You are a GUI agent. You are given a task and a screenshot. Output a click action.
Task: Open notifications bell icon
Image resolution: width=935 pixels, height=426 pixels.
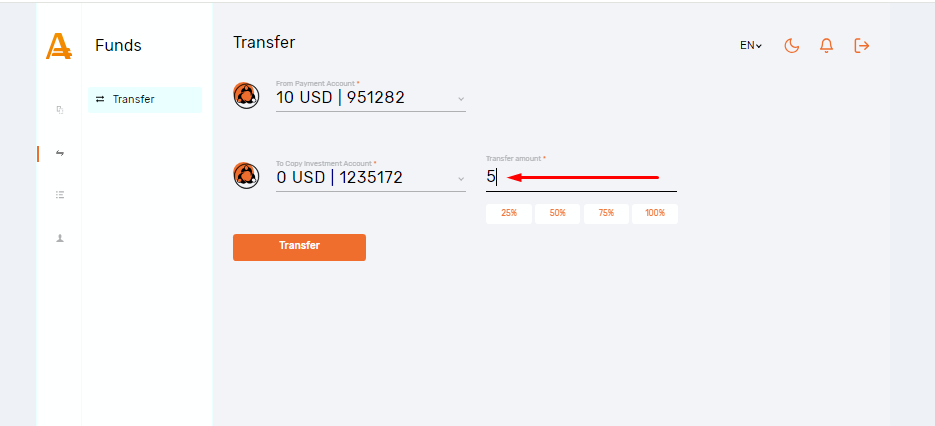click(826, 45)
